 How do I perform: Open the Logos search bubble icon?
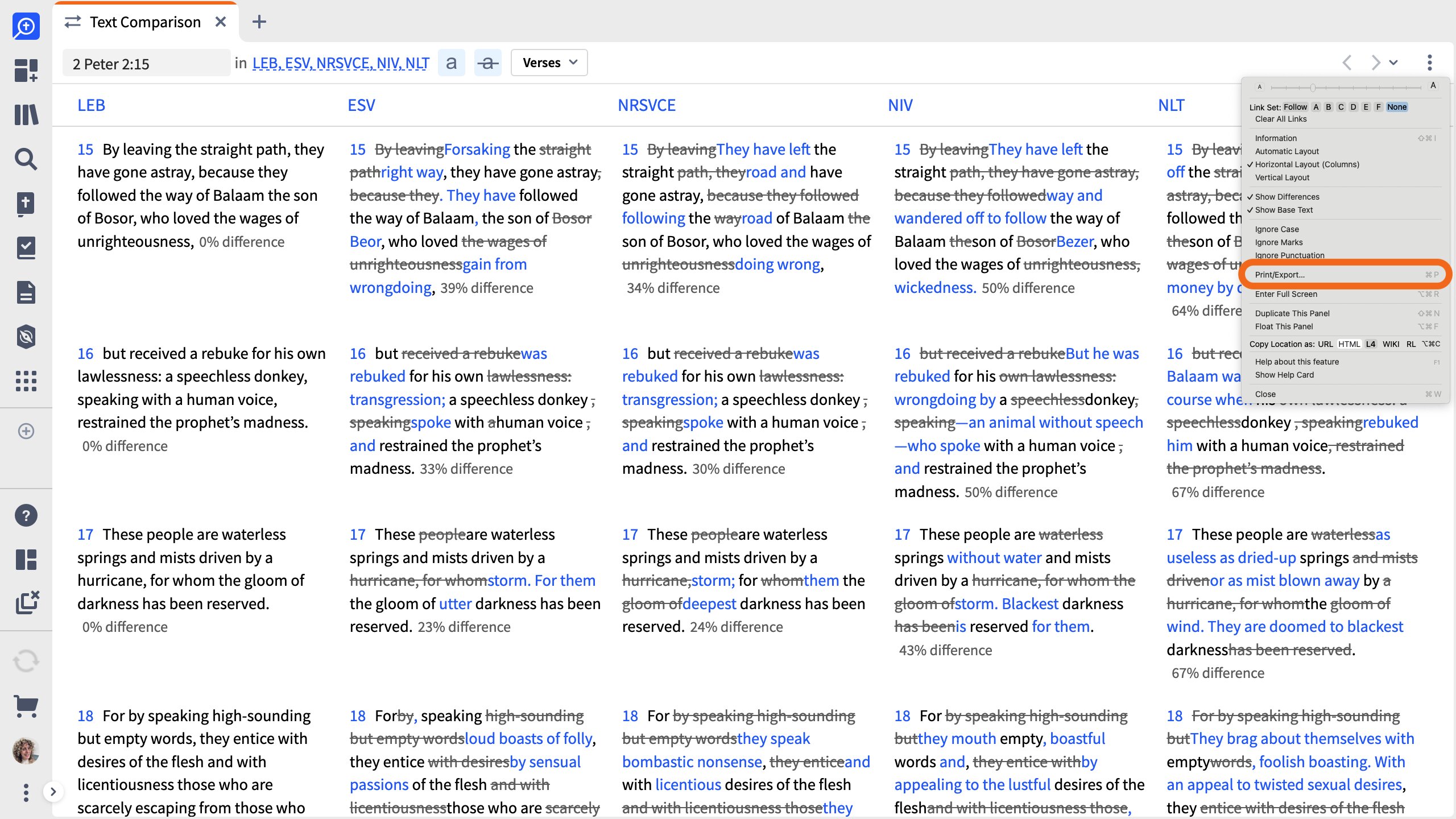click(26, 27)
